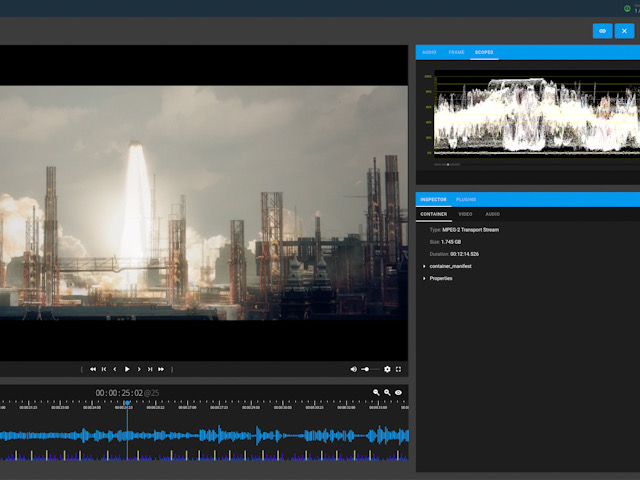Jump to the next marker button
Viewport: 640px width, 480px height.
(150, 369)
